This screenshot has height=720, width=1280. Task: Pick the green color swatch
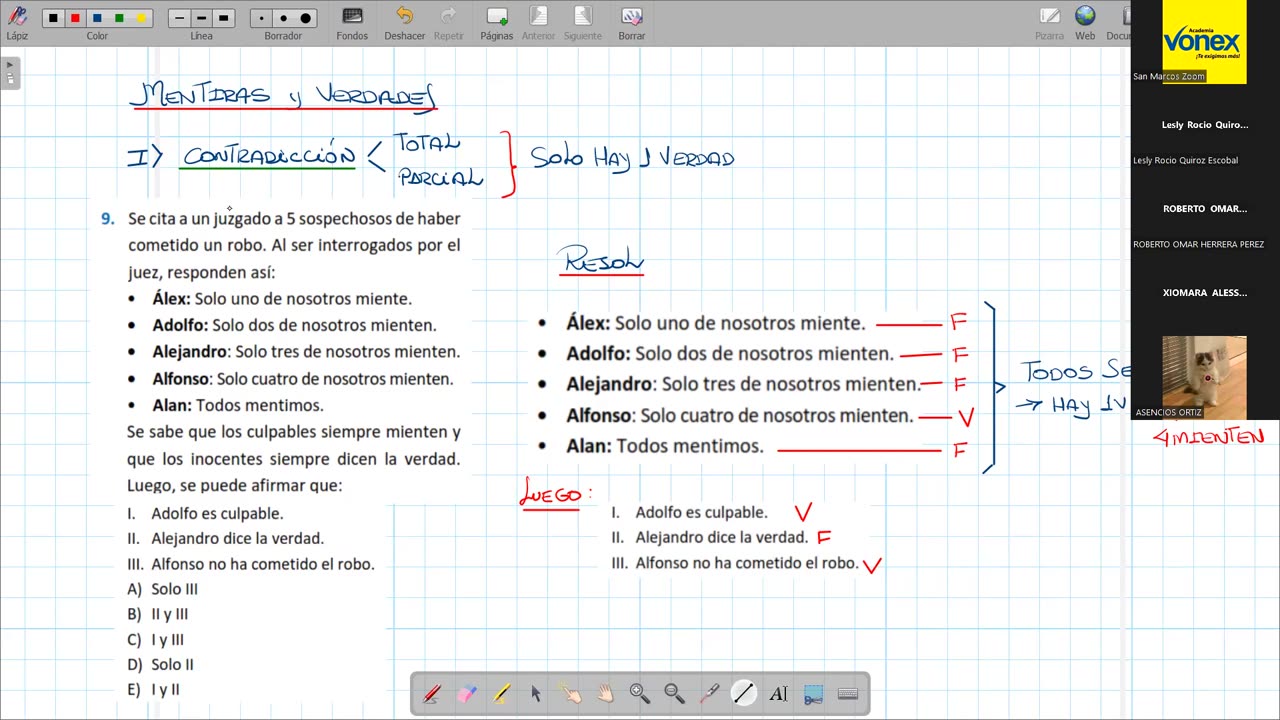119,18
